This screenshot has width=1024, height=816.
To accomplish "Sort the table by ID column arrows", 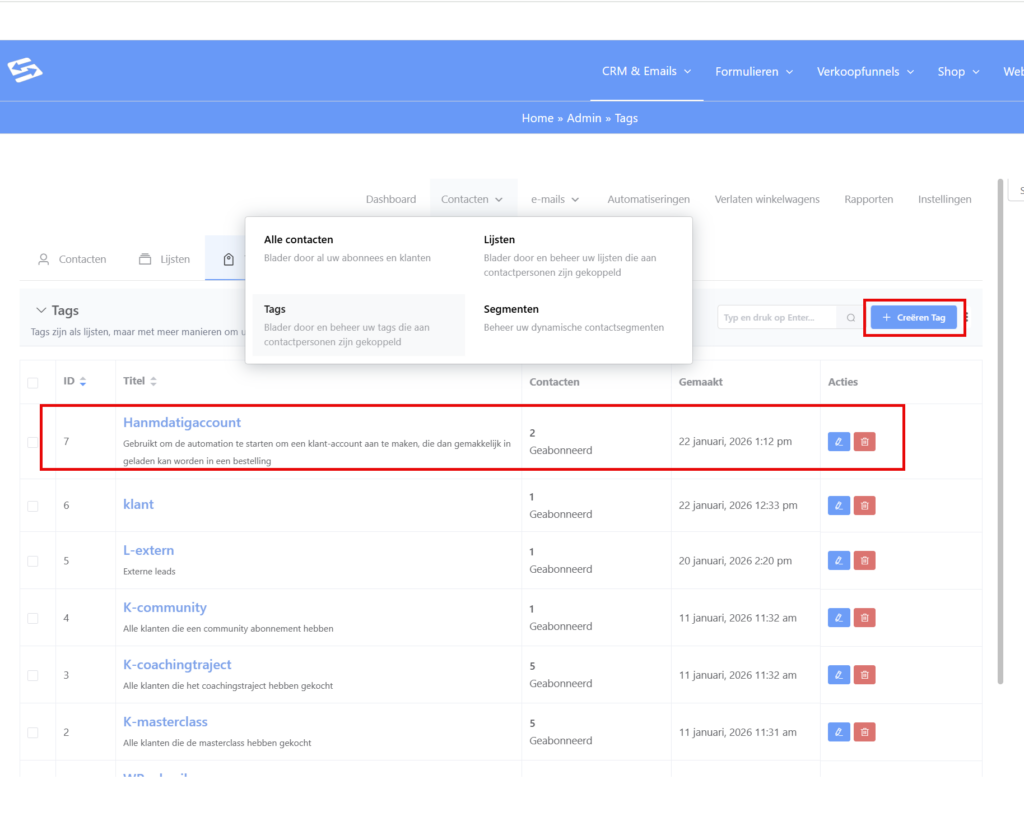I will point(82,382).
